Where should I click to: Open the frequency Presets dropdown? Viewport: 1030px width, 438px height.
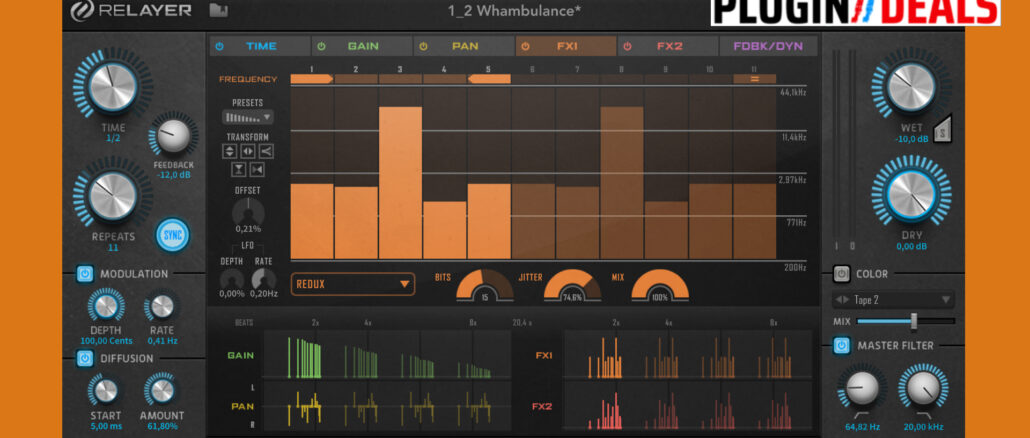pyautogui.click(x=248, y=117)
